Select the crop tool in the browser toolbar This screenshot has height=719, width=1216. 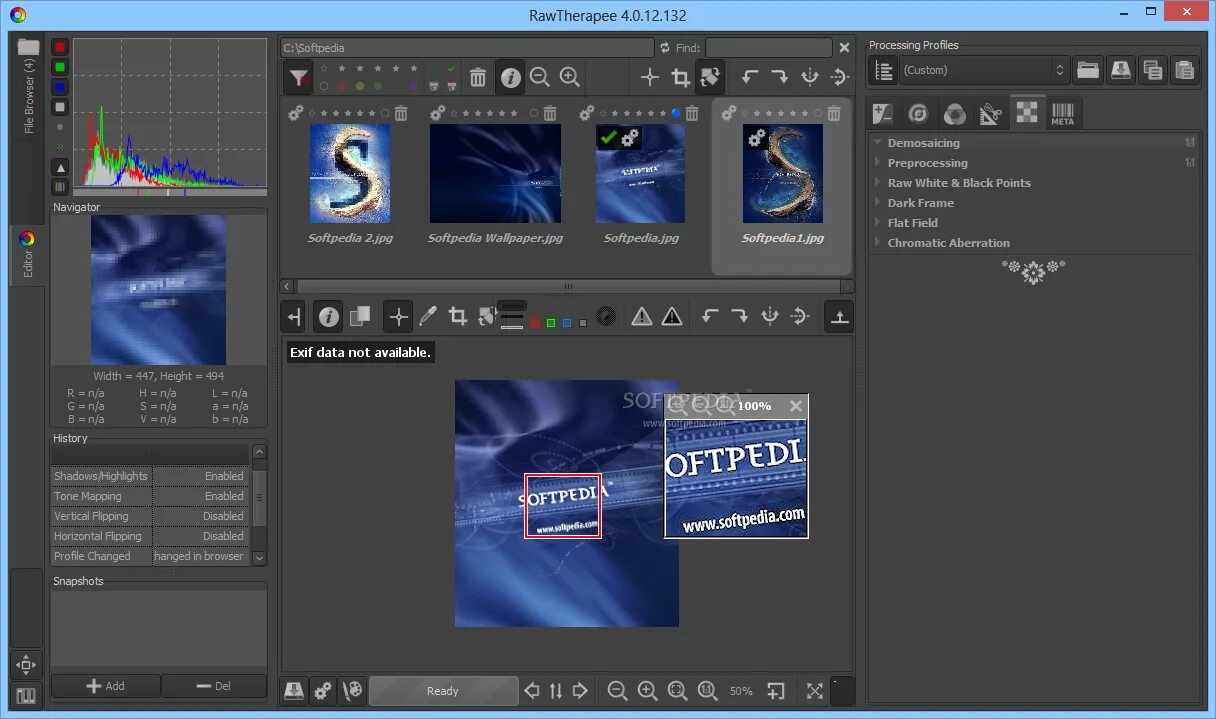pyautogui.click(x=680, y=77)
